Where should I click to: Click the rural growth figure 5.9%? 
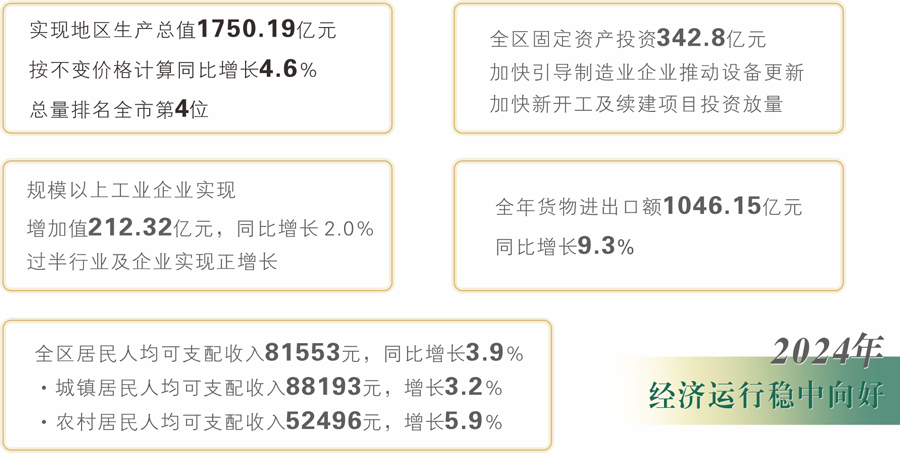pos(474,421)
